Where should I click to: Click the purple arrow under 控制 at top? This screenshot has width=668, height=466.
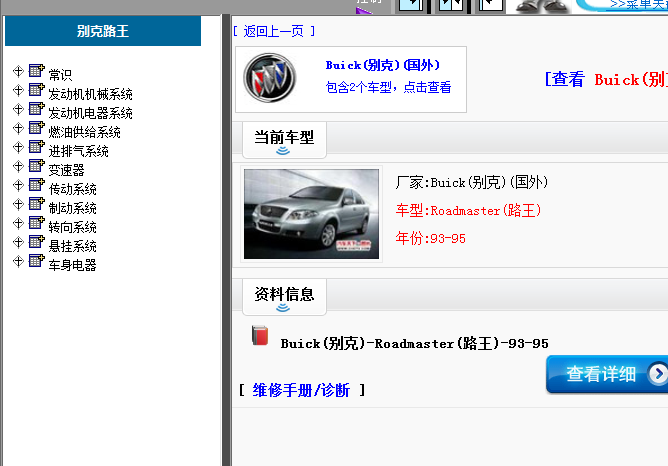point(363,10)
